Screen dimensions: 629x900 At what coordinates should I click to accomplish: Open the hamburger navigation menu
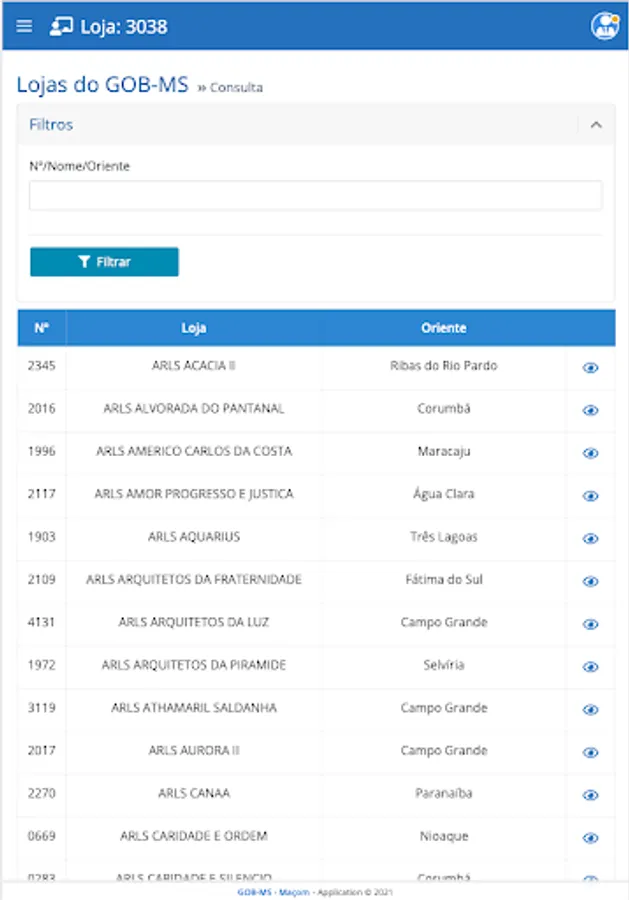pos(24,26)
